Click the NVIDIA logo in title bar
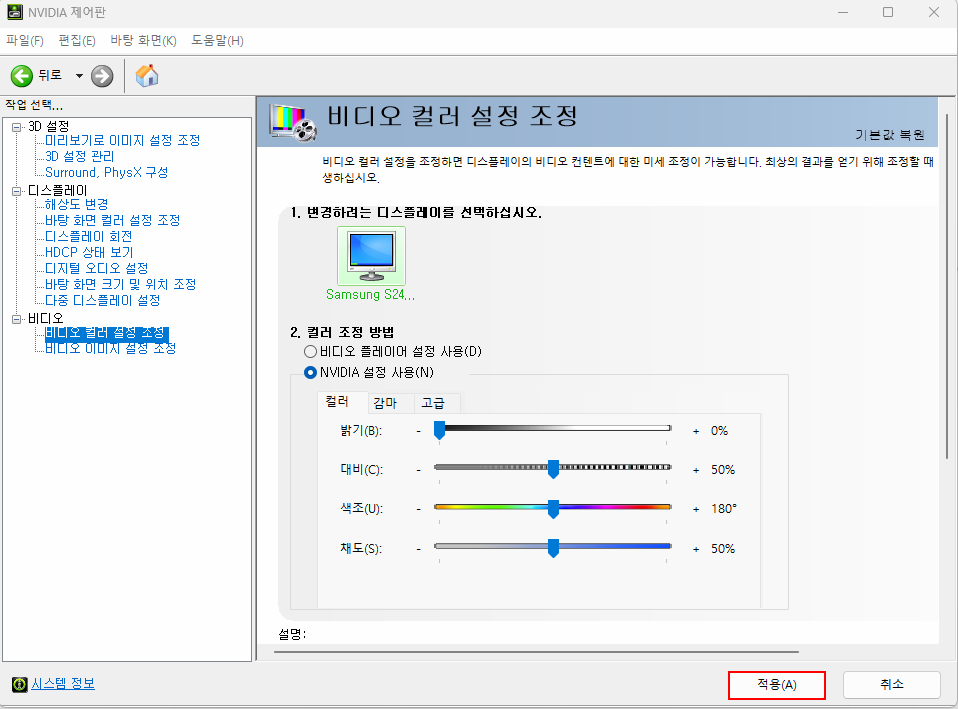Screen dimensions: 958x709 [x=15, y=12]
